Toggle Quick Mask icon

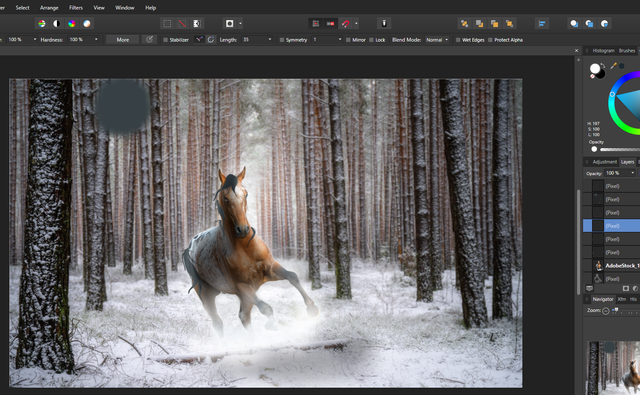tap(230, 24)
